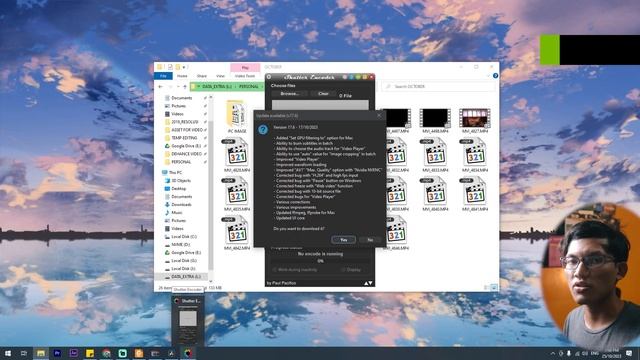Open Video Tools tab in File Explorer
This screenshot has height=360, width=640.
[x=245, y=76]
